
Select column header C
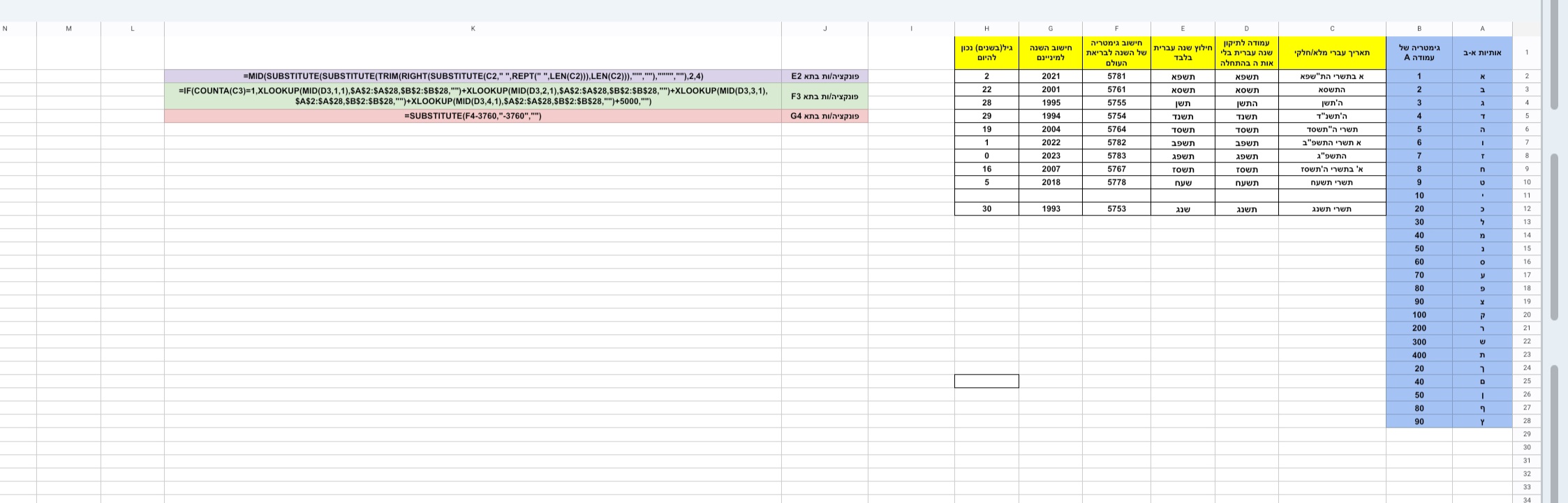point(1332,29)
